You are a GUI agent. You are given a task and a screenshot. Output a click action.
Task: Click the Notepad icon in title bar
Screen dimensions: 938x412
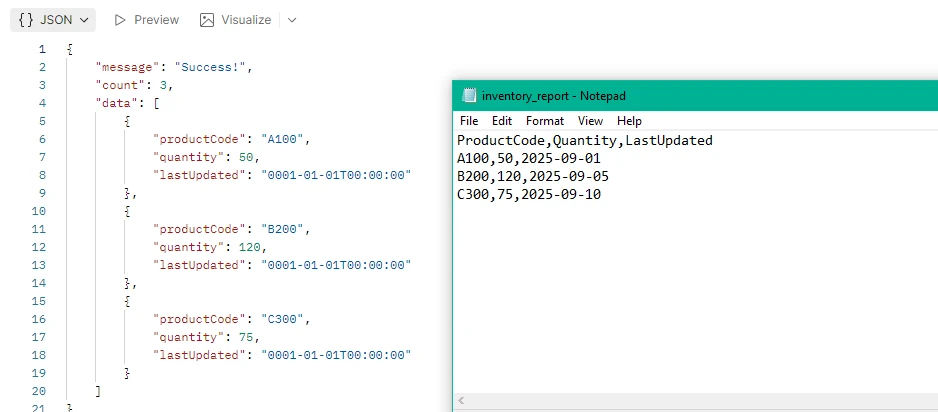coord(468,96)
